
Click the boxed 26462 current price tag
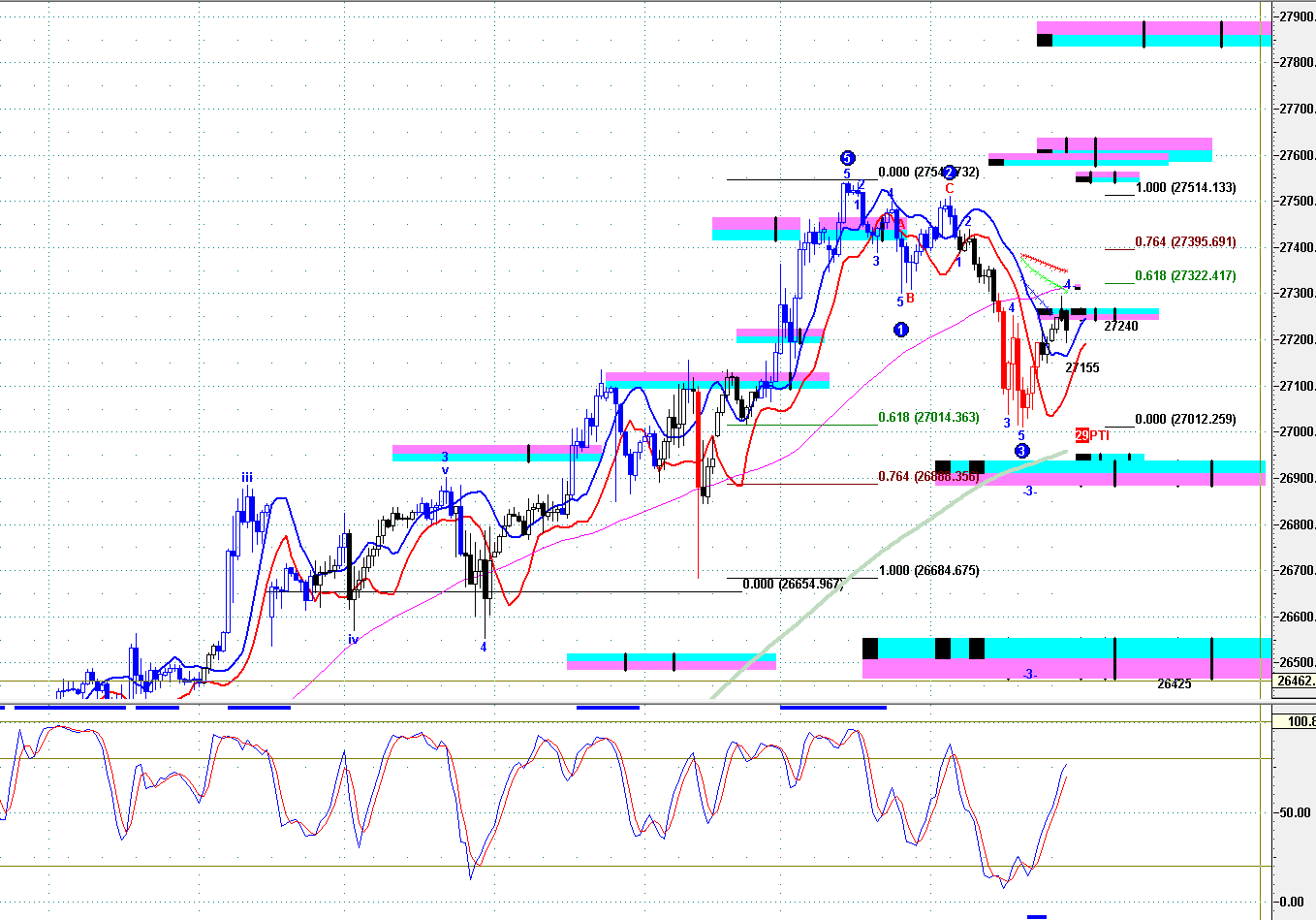point(1295,681)
